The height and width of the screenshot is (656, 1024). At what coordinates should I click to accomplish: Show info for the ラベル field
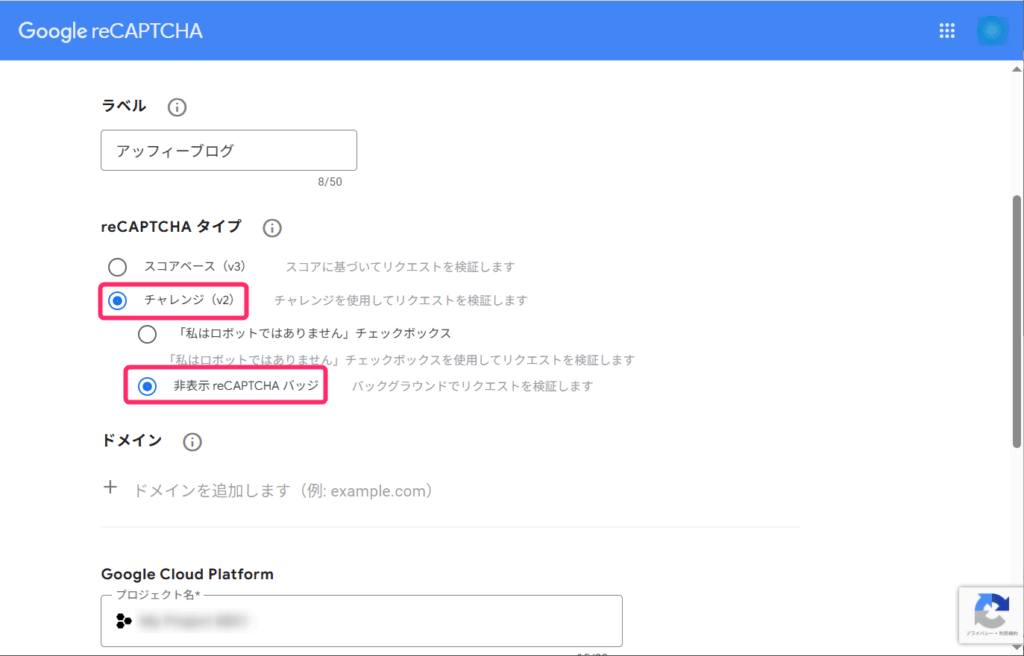pos(176,107)
